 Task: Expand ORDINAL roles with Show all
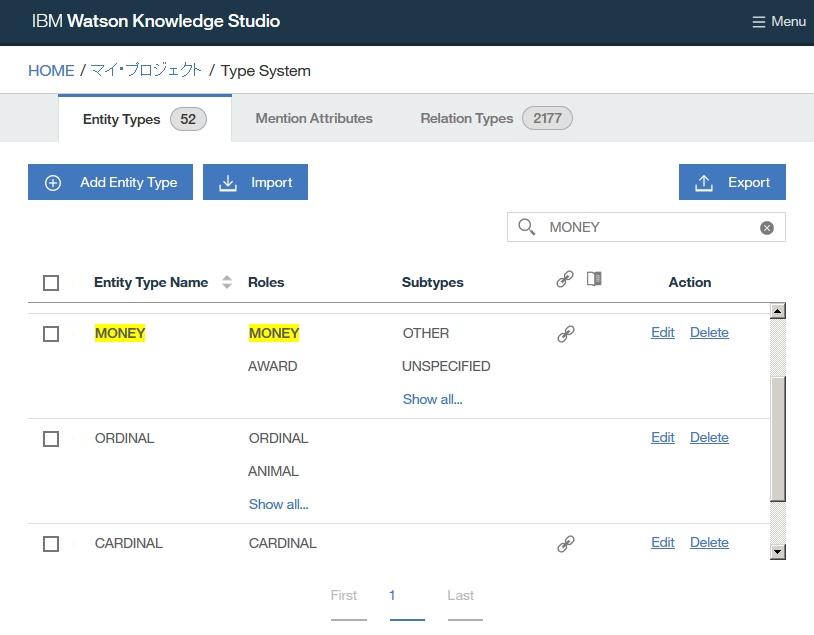click(x=278, y=504)
